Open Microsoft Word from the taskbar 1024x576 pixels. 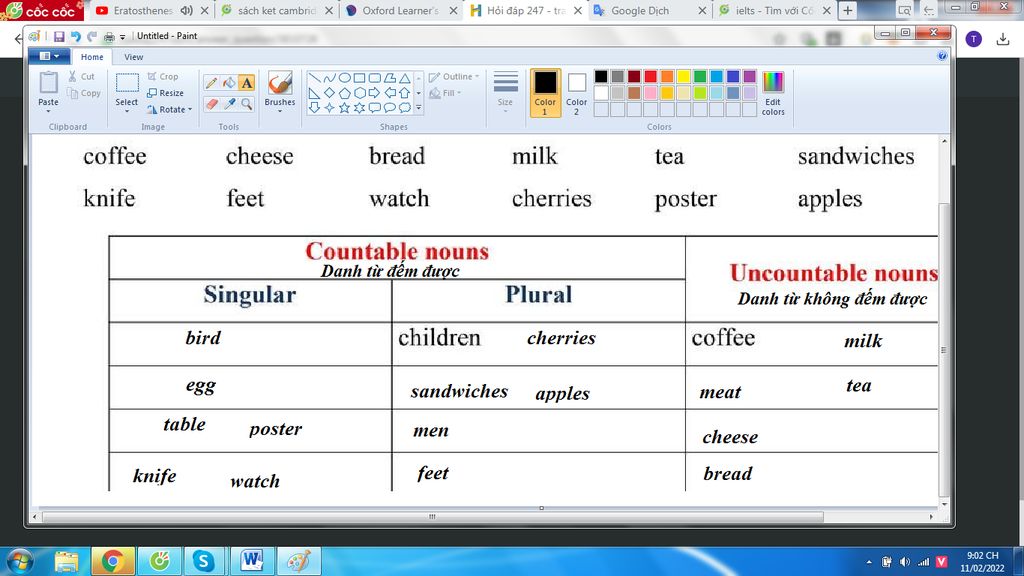251,561
